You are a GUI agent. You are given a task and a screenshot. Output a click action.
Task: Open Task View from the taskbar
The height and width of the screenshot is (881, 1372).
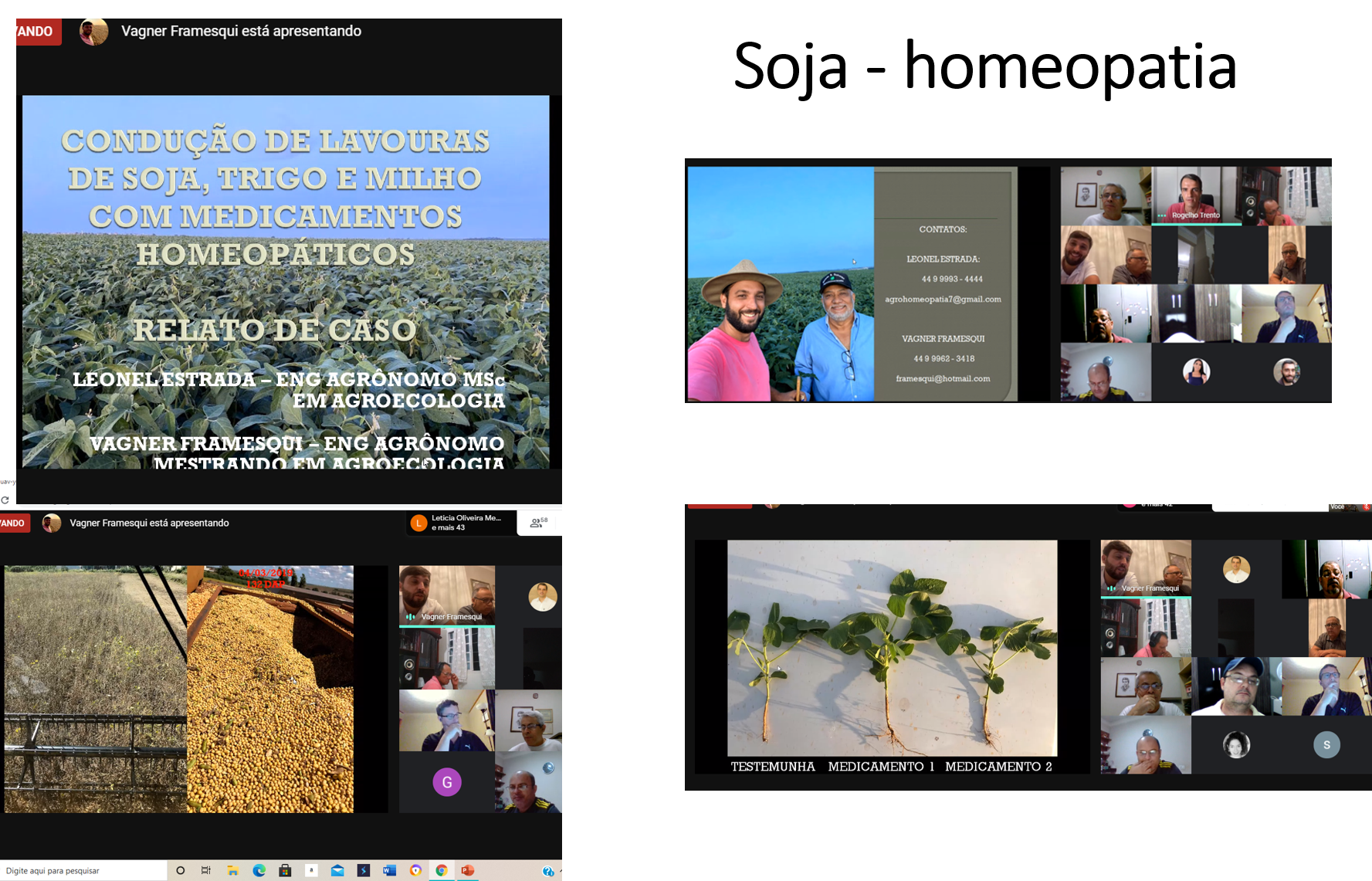206,870
